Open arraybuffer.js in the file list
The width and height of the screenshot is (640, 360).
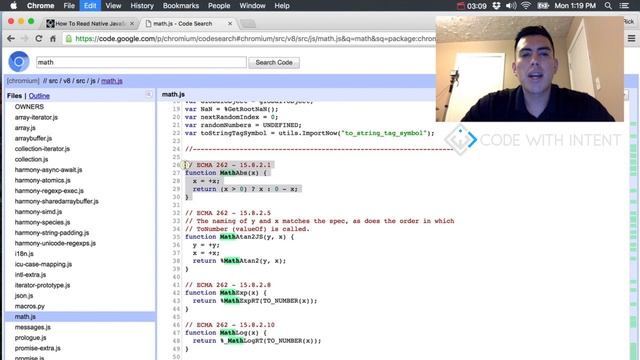33,138
